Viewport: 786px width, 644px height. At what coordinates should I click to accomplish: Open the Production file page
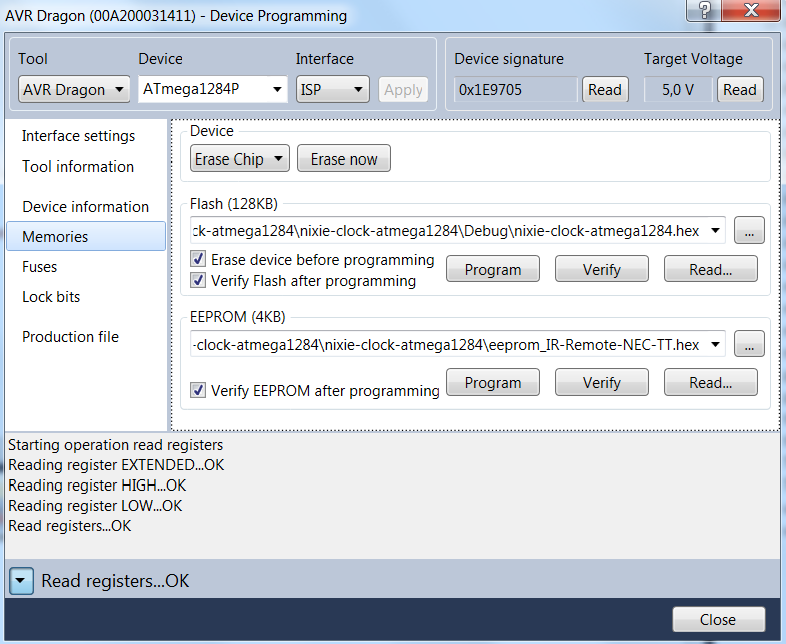(x=70, y=337)
